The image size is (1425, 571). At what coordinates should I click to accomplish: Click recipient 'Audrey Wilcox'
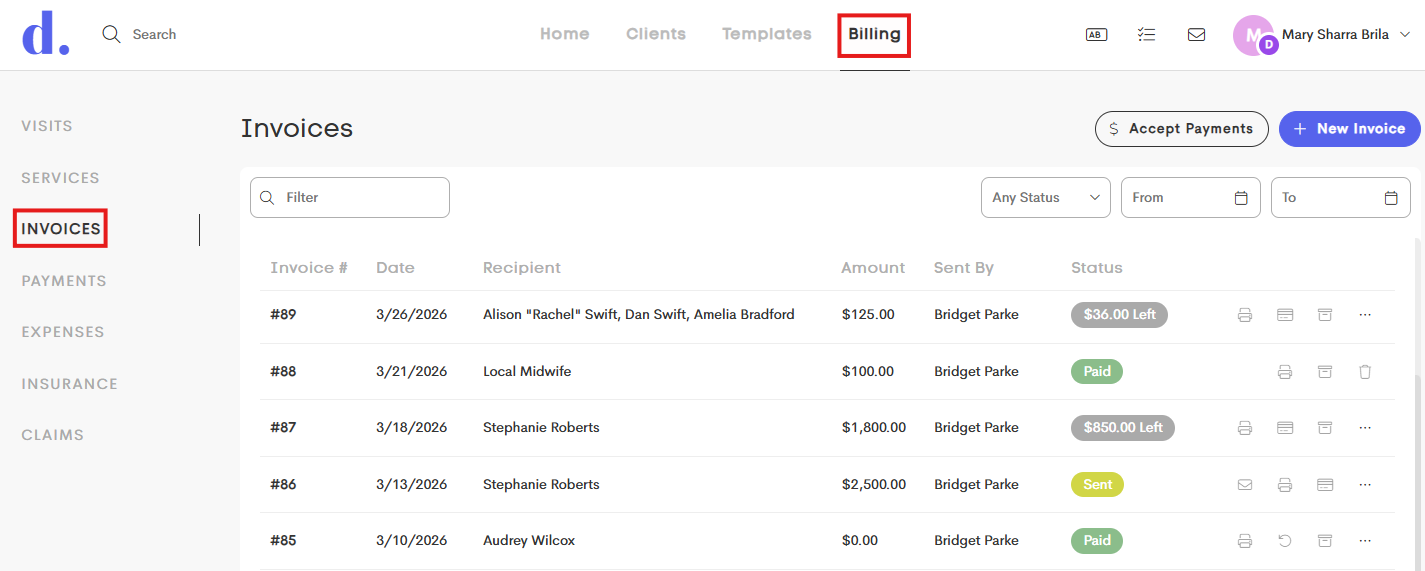(x=529, y=541)
